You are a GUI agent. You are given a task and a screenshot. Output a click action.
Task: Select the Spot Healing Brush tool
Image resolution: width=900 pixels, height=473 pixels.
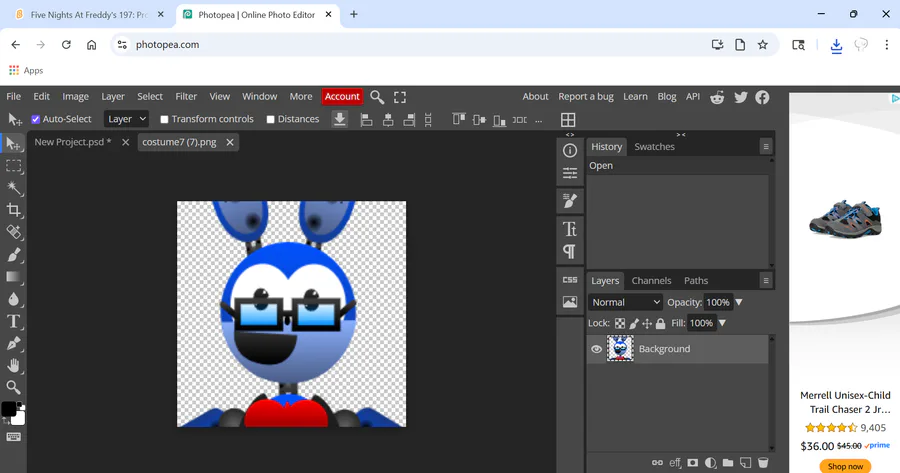point(13,232)
